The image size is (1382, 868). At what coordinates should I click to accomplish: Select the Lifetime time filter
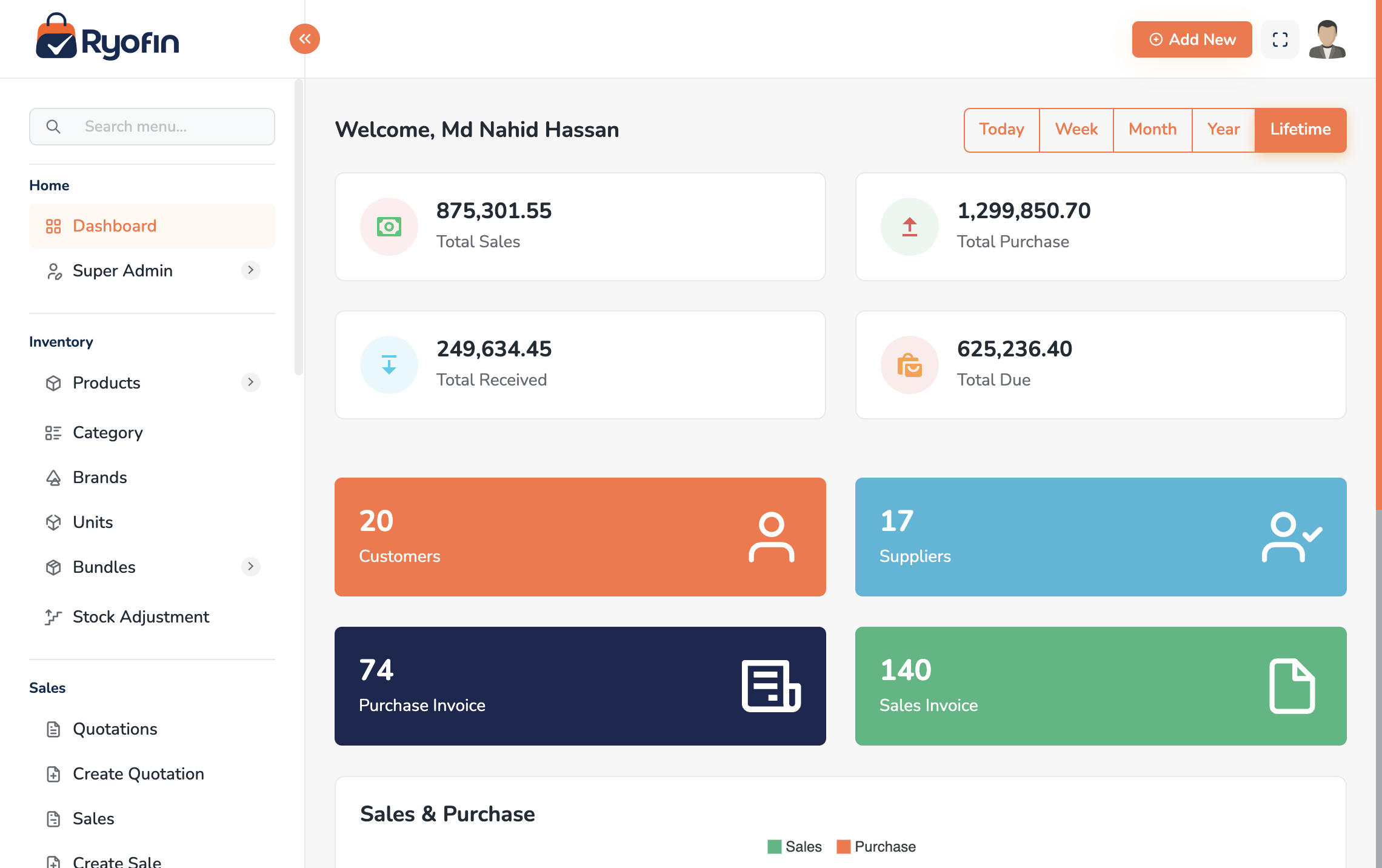[1301, 130]
